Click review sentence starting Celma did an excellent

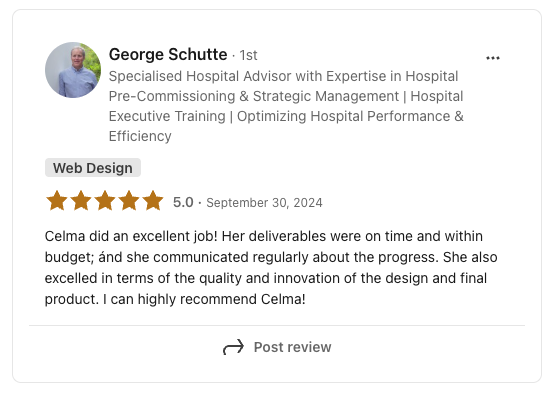click(131, 236)
